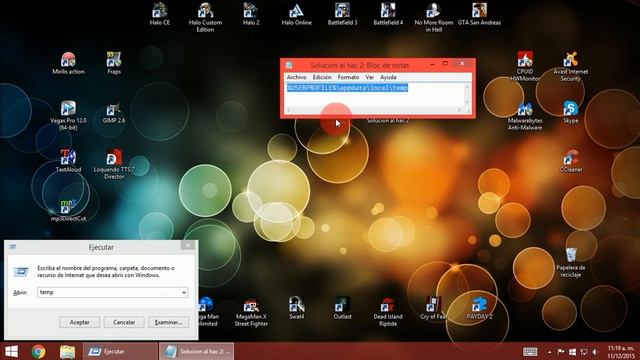Open the Halo CE desktop shortcut
This screenshot has width=640, height=360.
click(x=160, y=14)
